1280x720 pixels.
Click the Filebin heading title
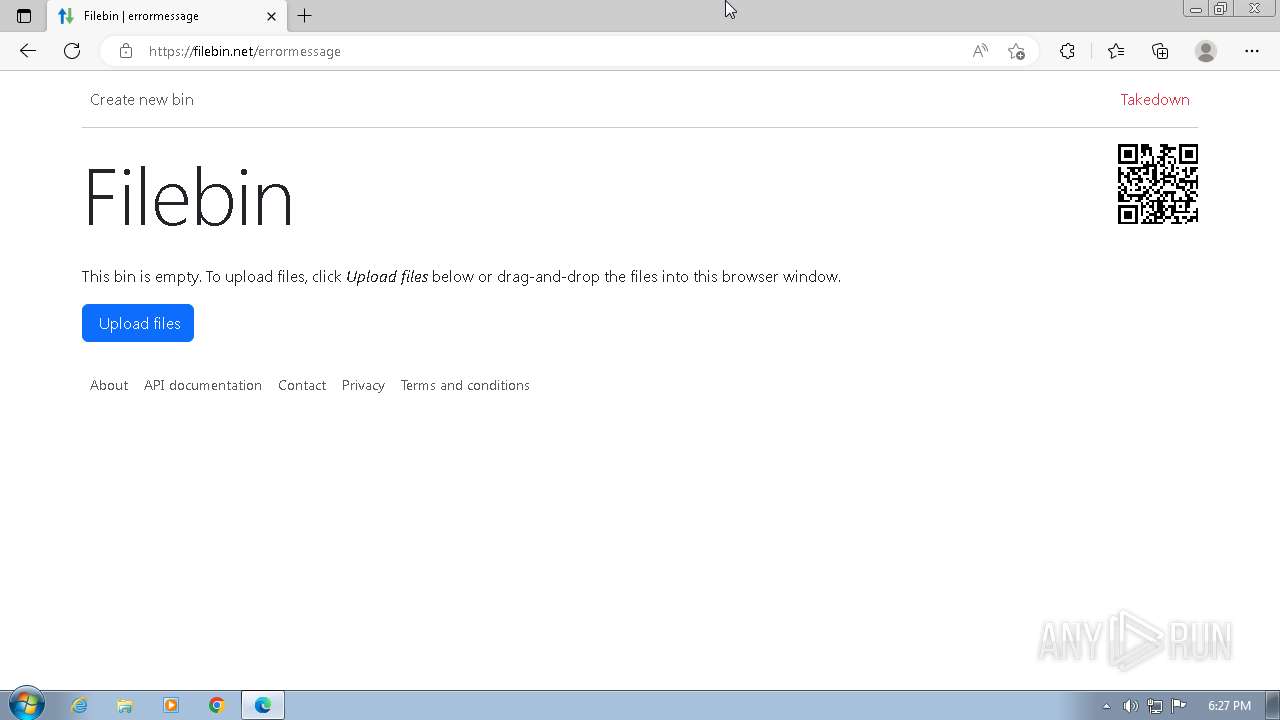tap(188, 197)
